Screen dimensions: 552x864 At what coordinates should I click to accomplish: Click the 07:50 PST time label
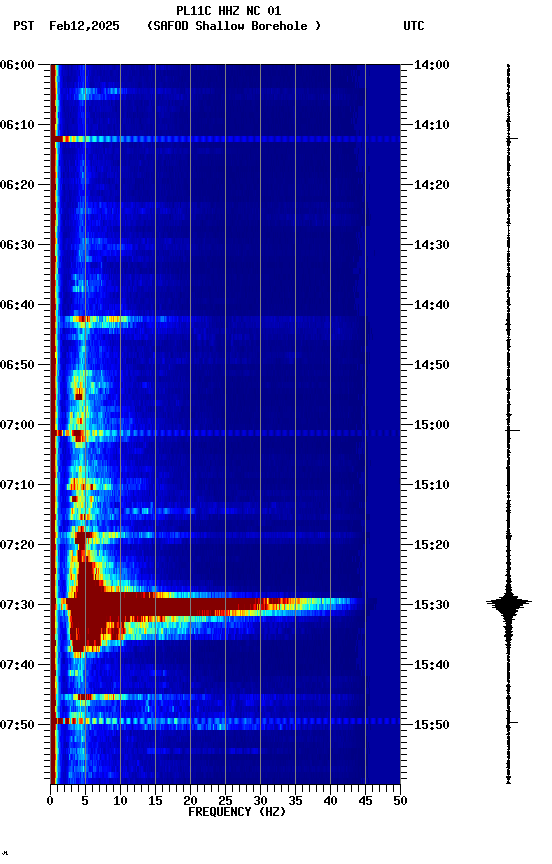tap(17, 725)
